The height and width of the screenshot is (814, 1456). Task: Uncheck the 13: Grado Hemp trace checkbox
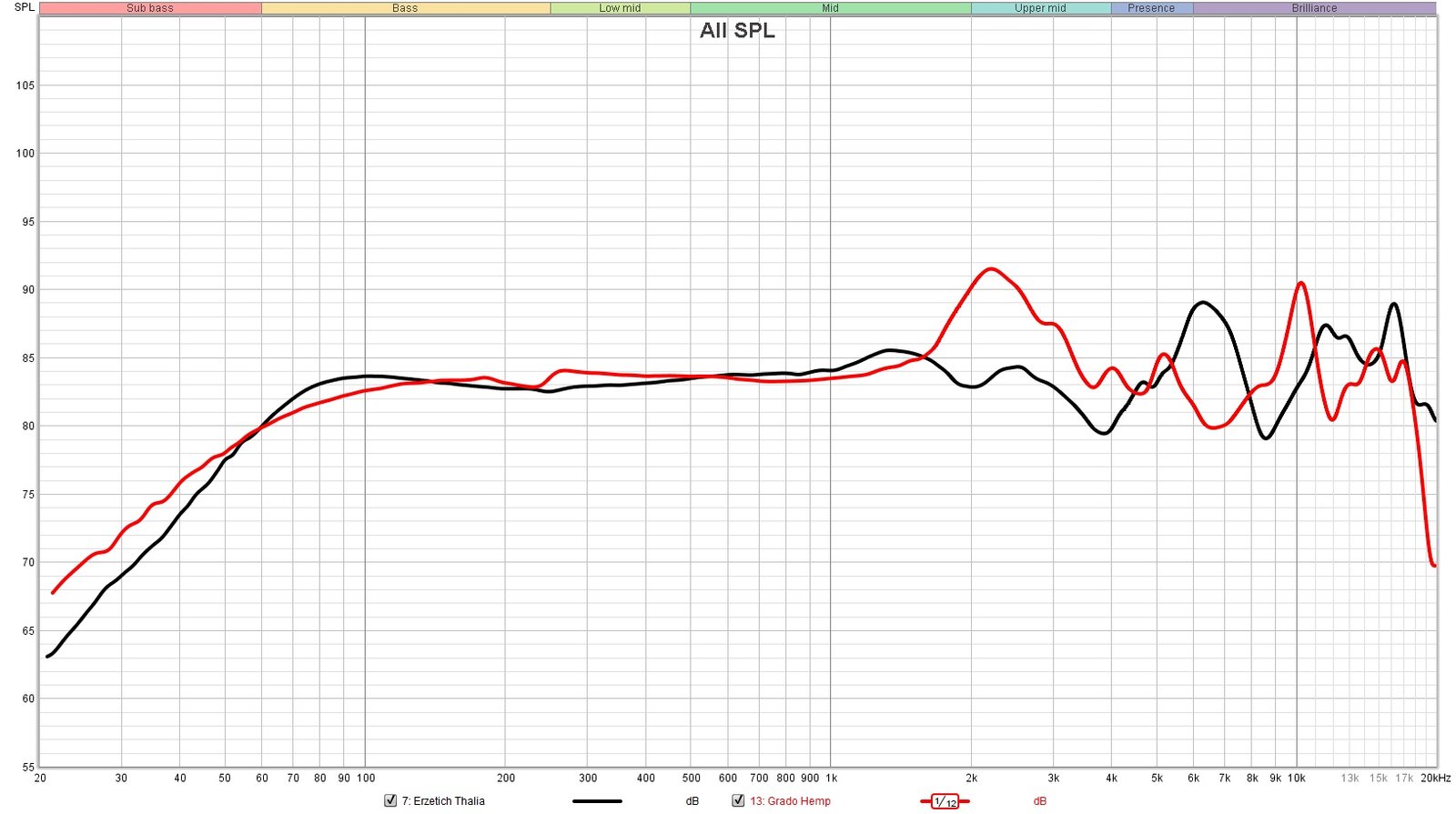738,800
